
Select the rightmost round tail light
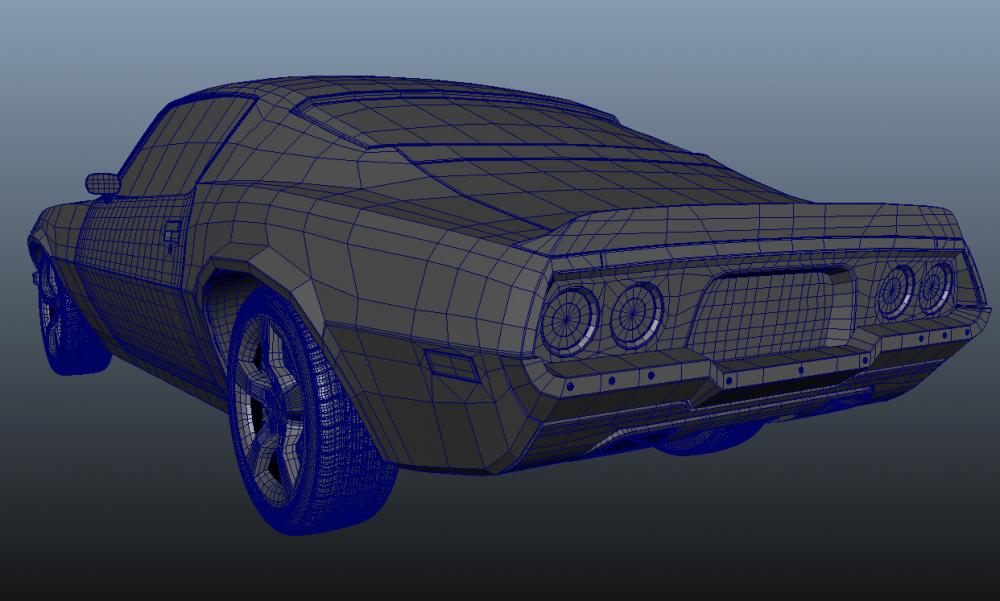(936, 288)
